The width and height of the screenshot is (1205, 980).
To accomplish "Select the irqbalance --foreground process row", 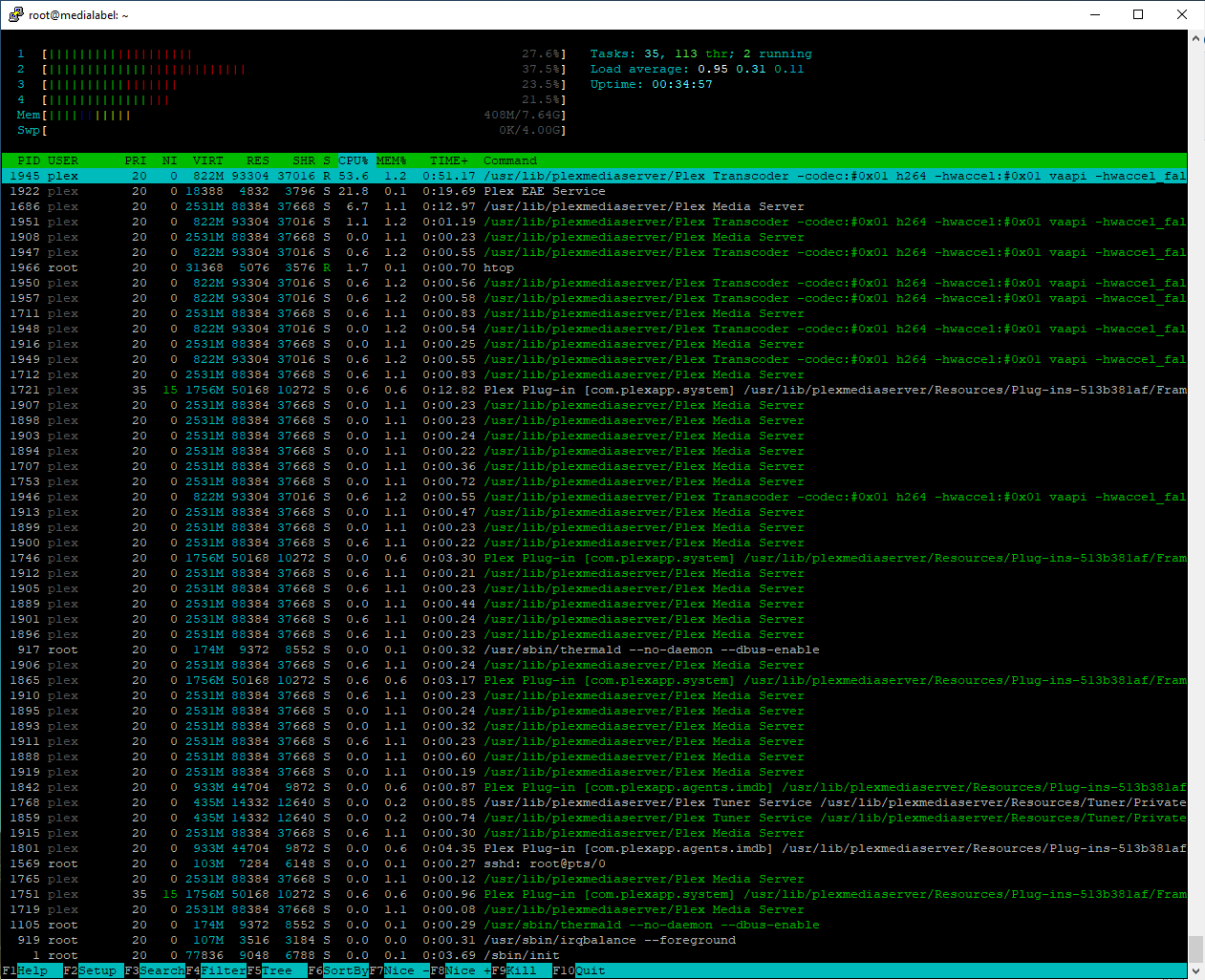I will pyautogui.click(x=594, y=940).
